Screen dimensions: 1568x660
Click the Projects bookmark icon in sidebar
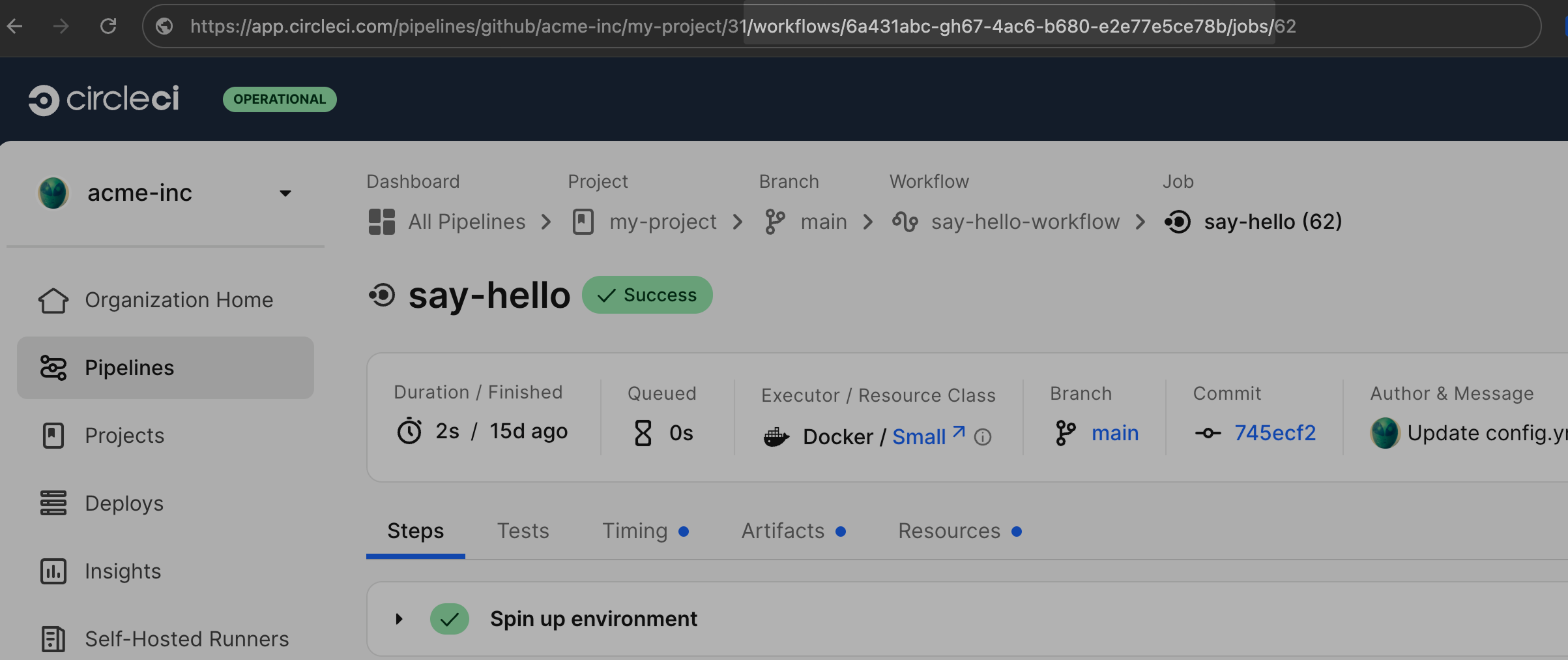[x=53, y=436]
